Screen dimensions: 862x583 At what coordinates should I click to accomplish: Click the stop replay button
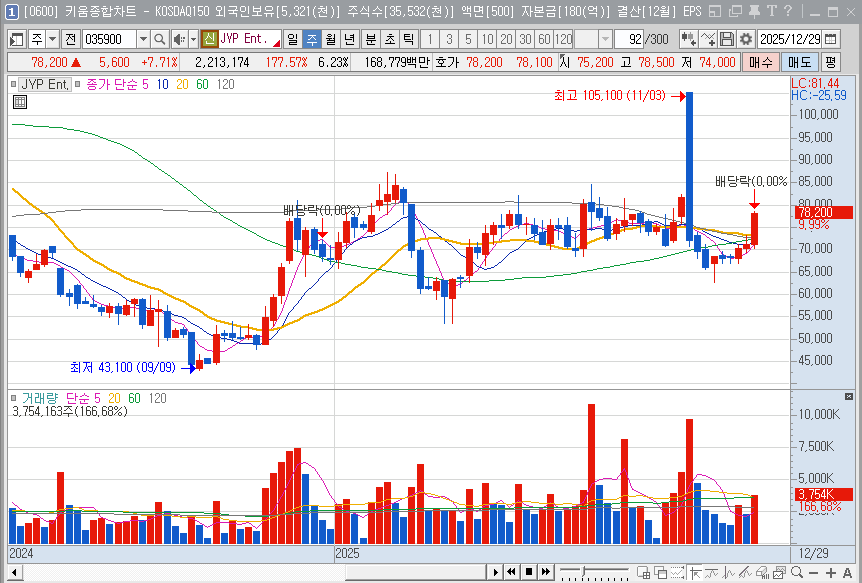[528, 572]
